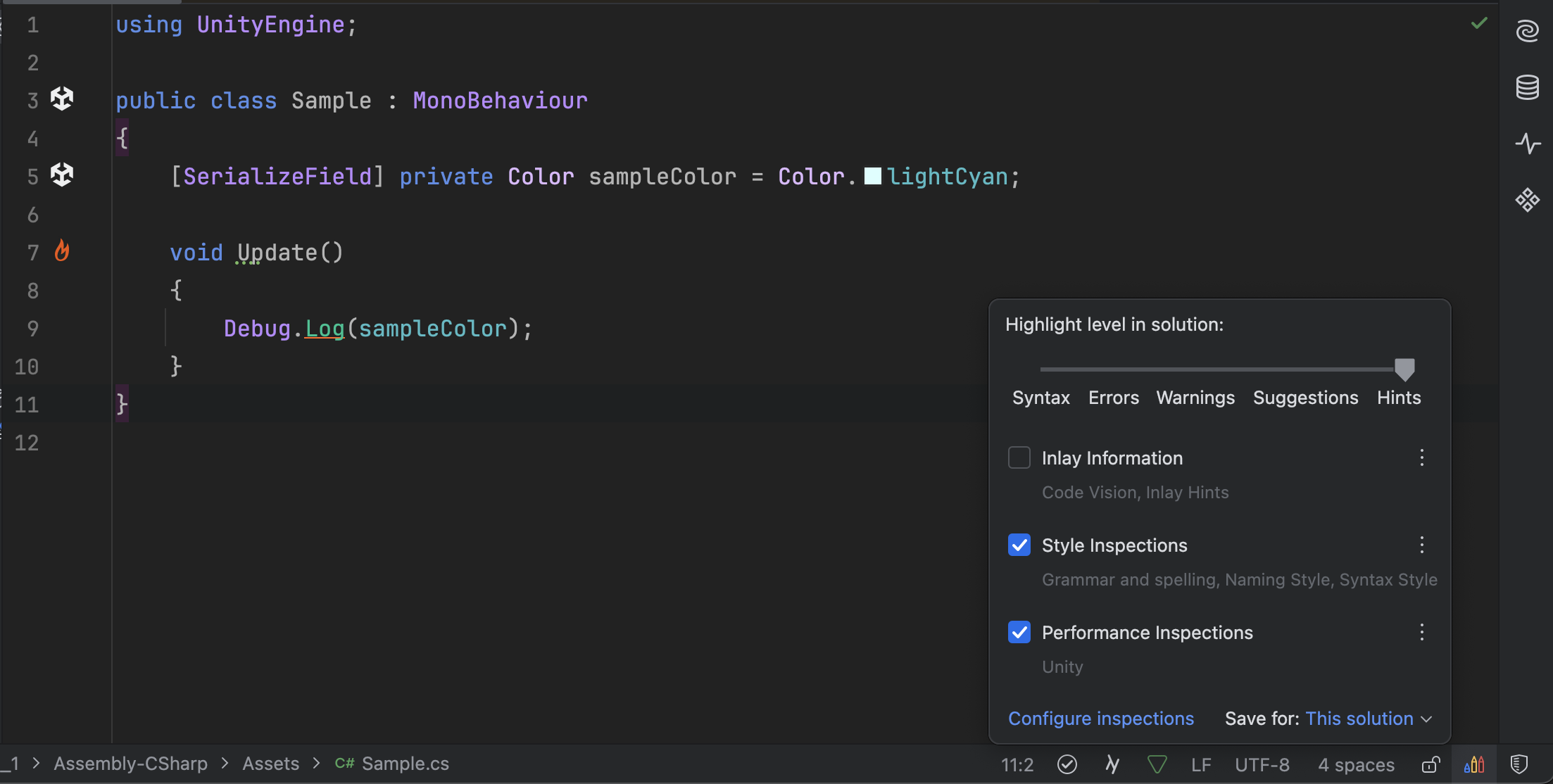This screenshot has height=784, width=1553.
Task: Click the green checkmark inspection status icon
Action: [x=1479, y=24]
